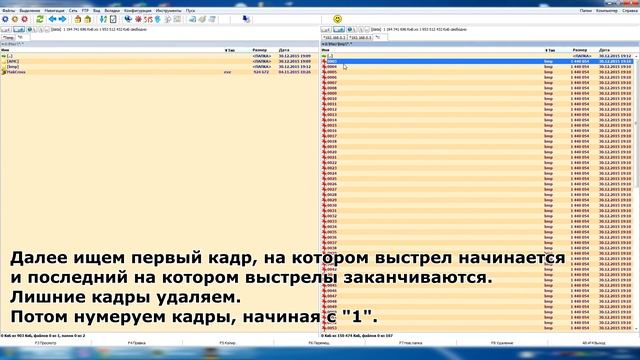Open the Выделение menu

[30, 11]
